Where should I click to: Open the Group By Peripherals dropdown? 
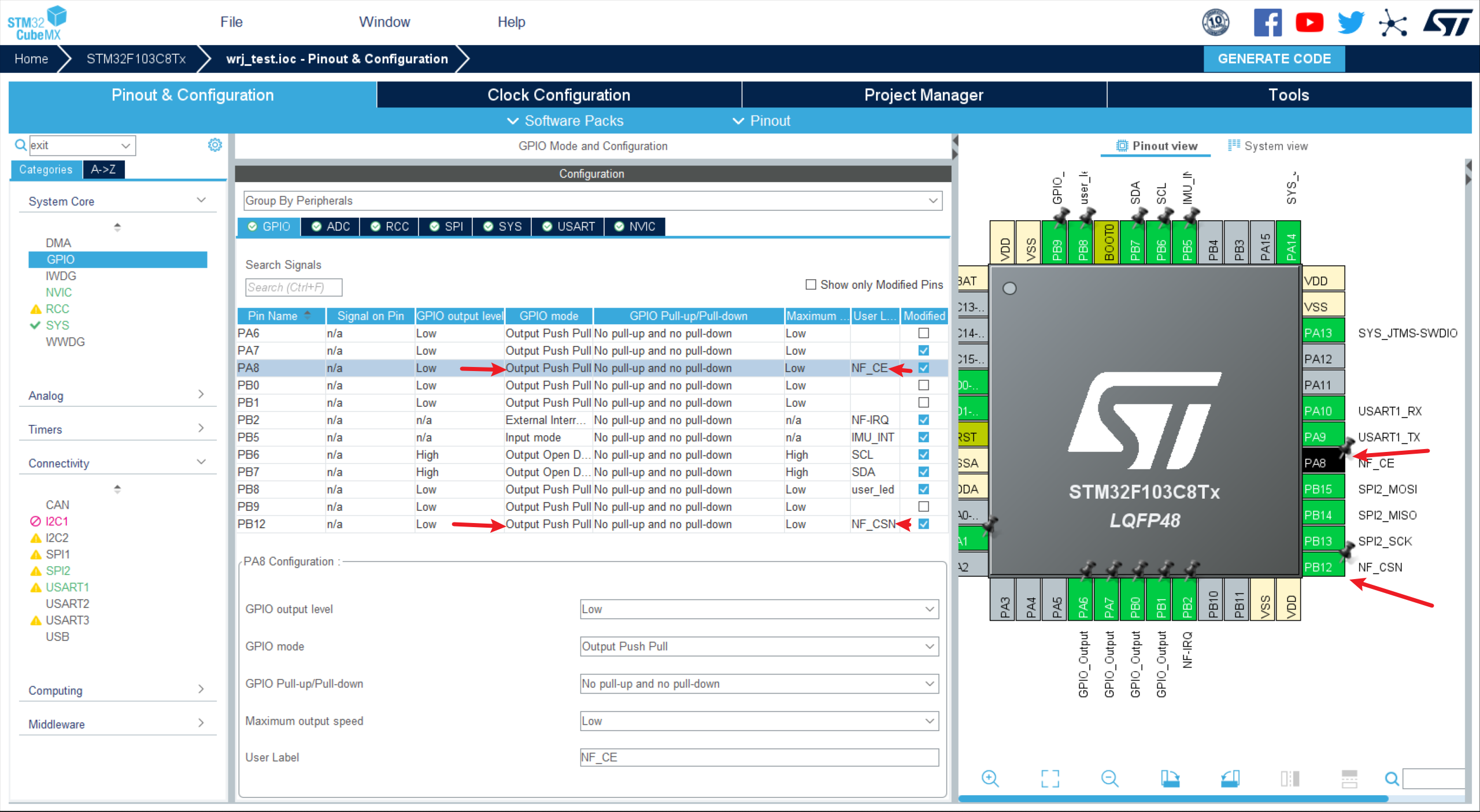[x=593, y=201]
